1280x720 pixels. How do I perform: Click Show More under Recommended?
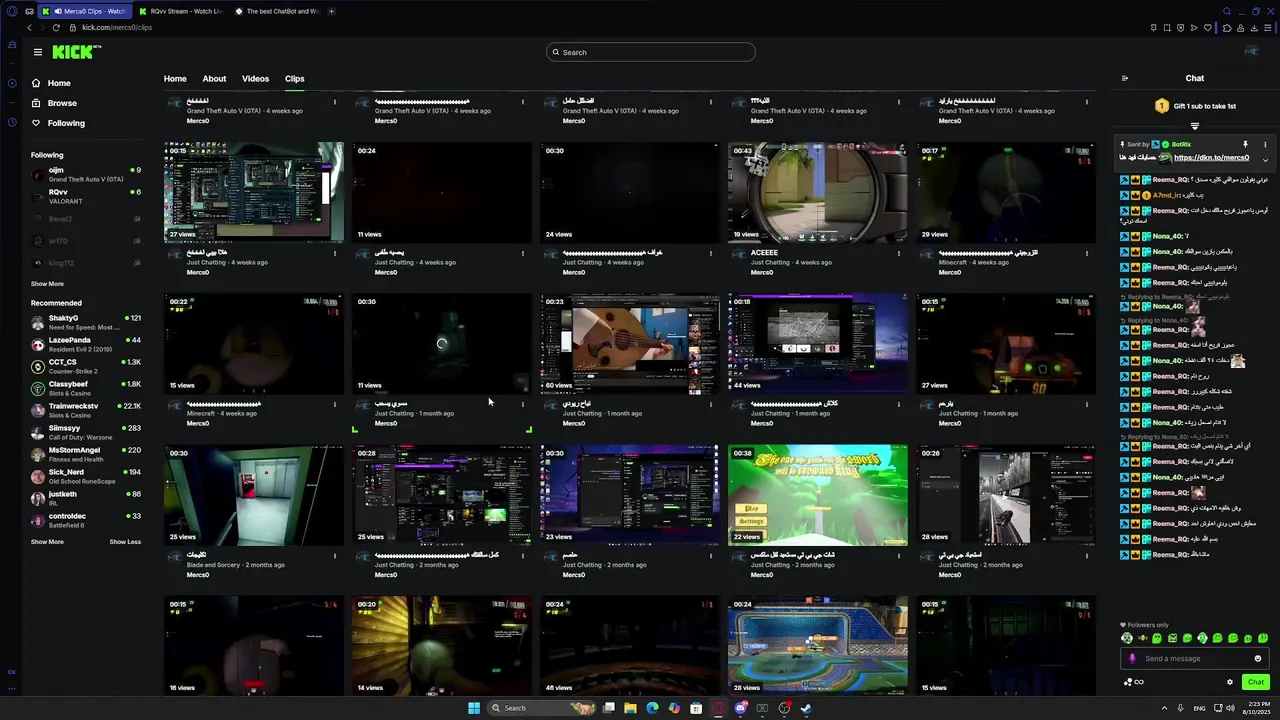(x=47, y=542)
